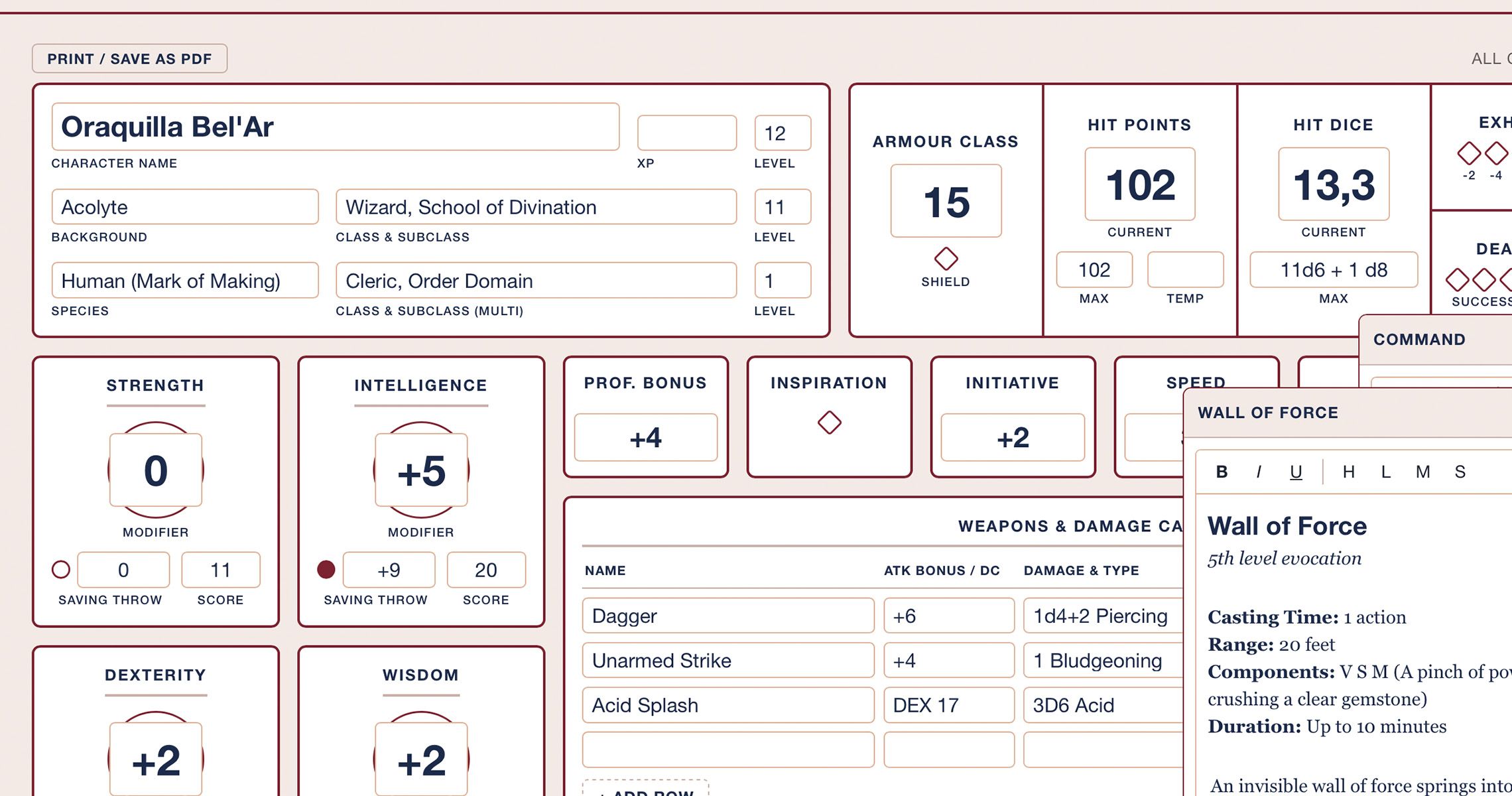
Task: Click the Range: 20 feet line
Action: tap(1271, 644)
